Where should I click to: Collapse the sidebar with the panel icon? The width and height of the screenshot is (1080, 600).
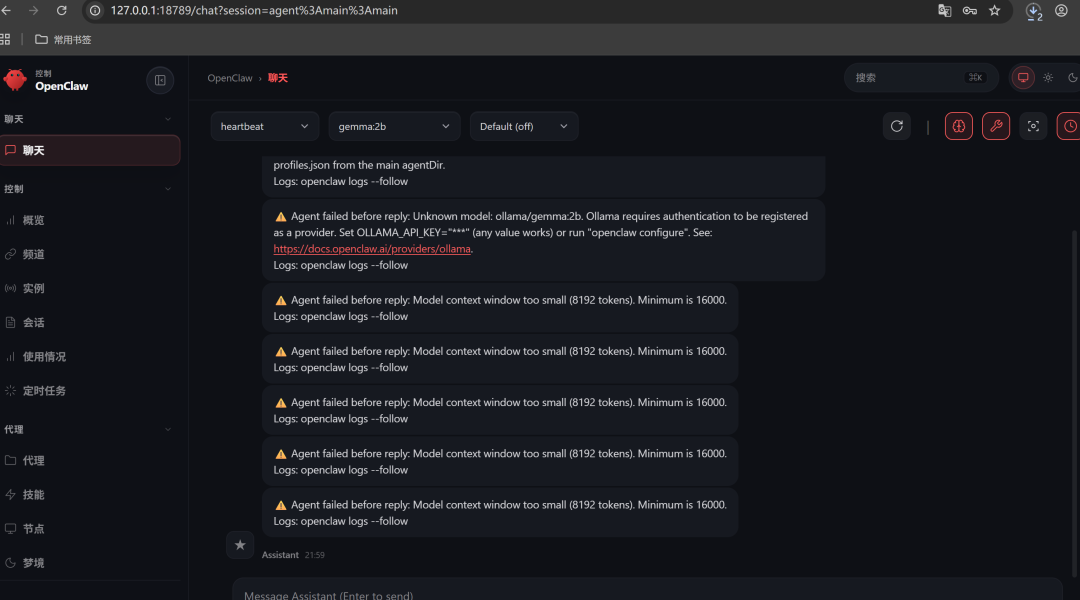[160, 81]
